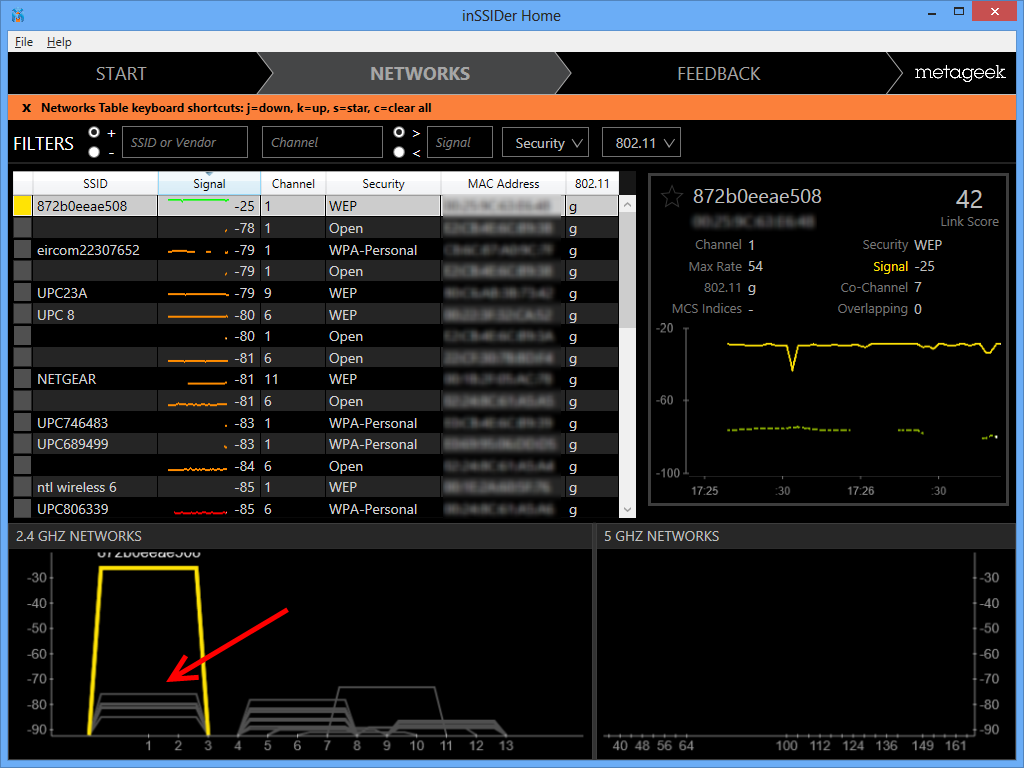Select the plus (include) SSID filter radio
This screenshot has width=1024, height=768.
click(x=94, y=133)
